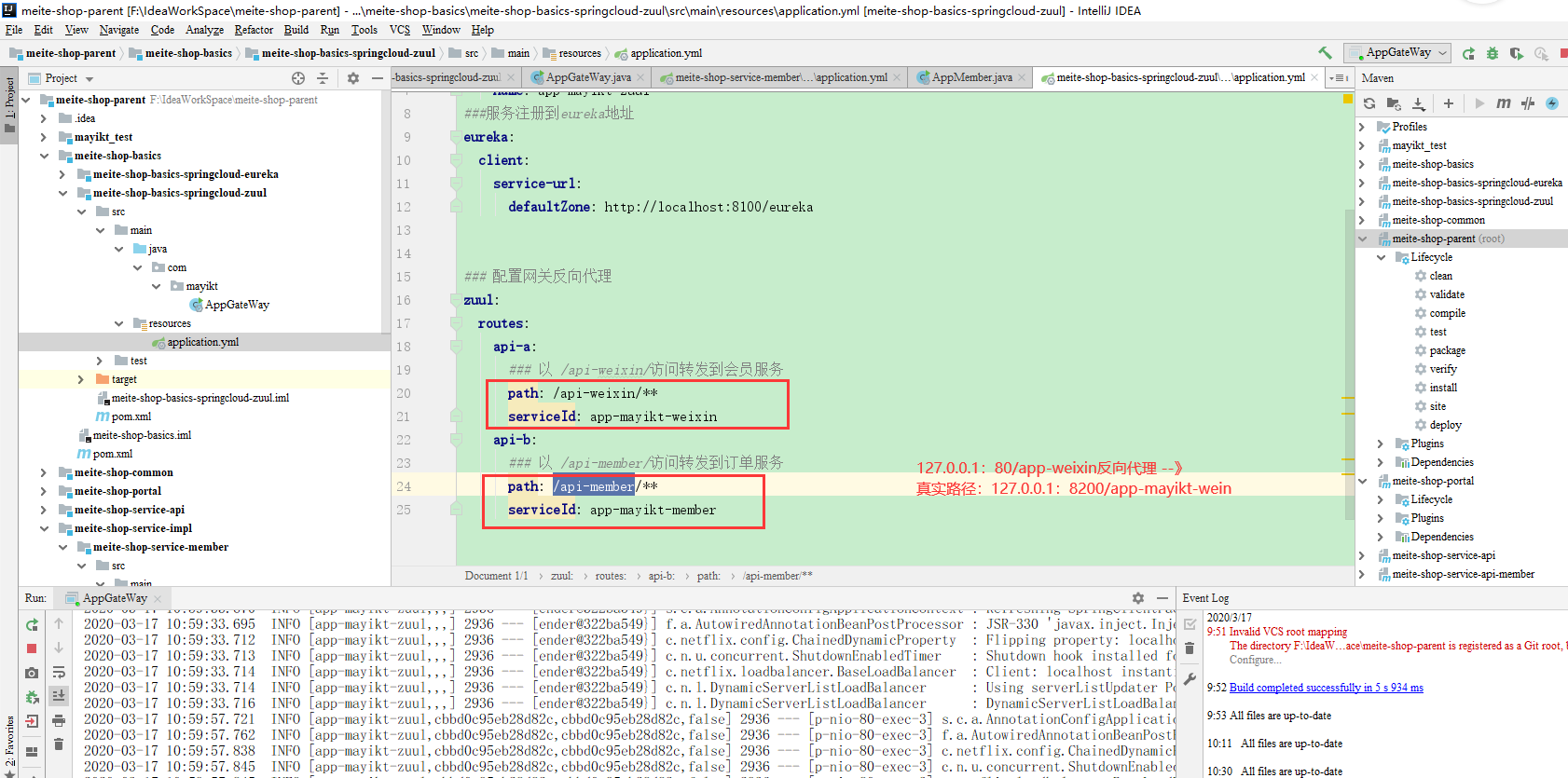Download Maven sources and documentation
1568x778 pixels.
pos(1419,103)
